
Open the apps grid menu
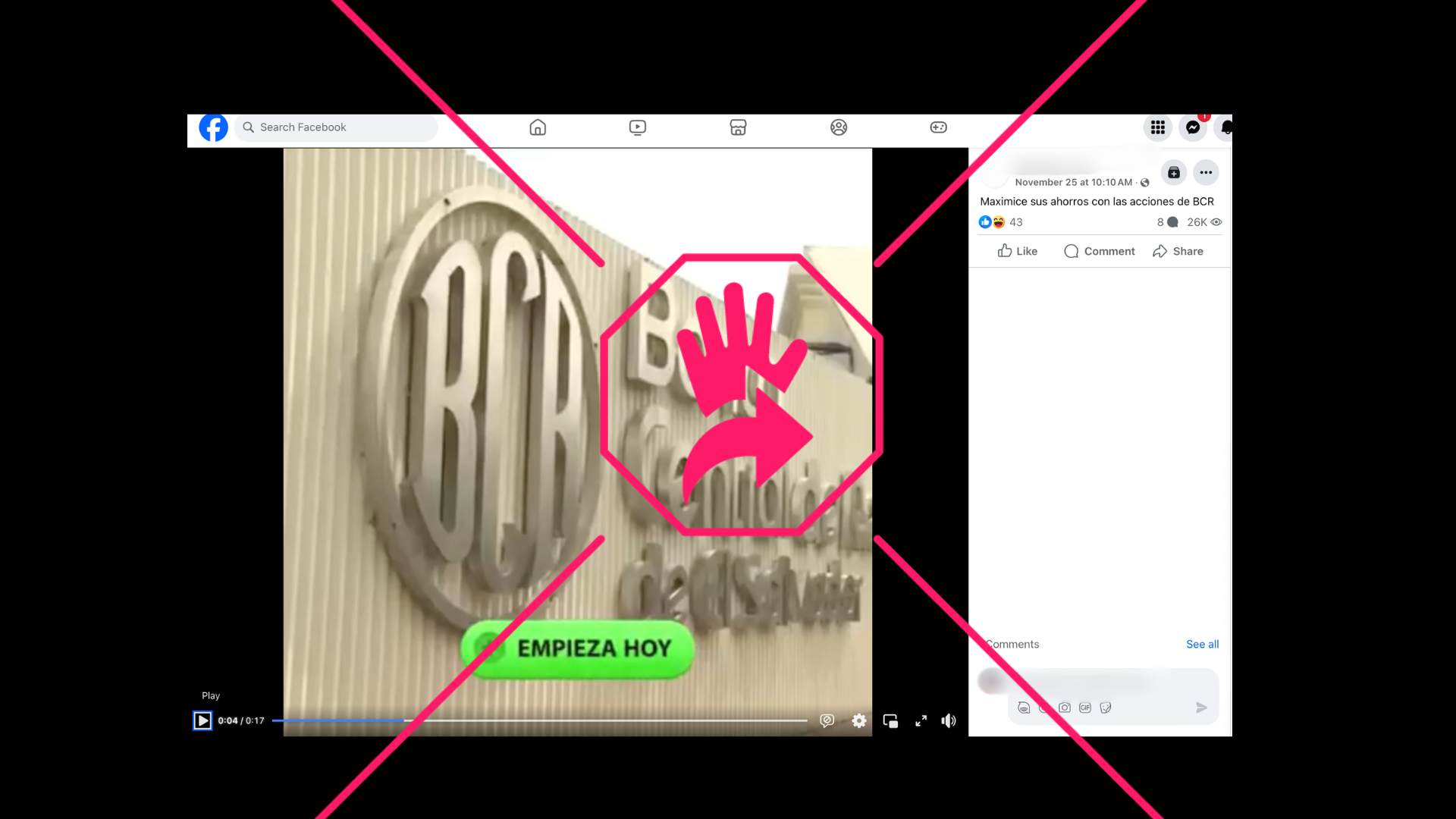(x=1157, y=127)
